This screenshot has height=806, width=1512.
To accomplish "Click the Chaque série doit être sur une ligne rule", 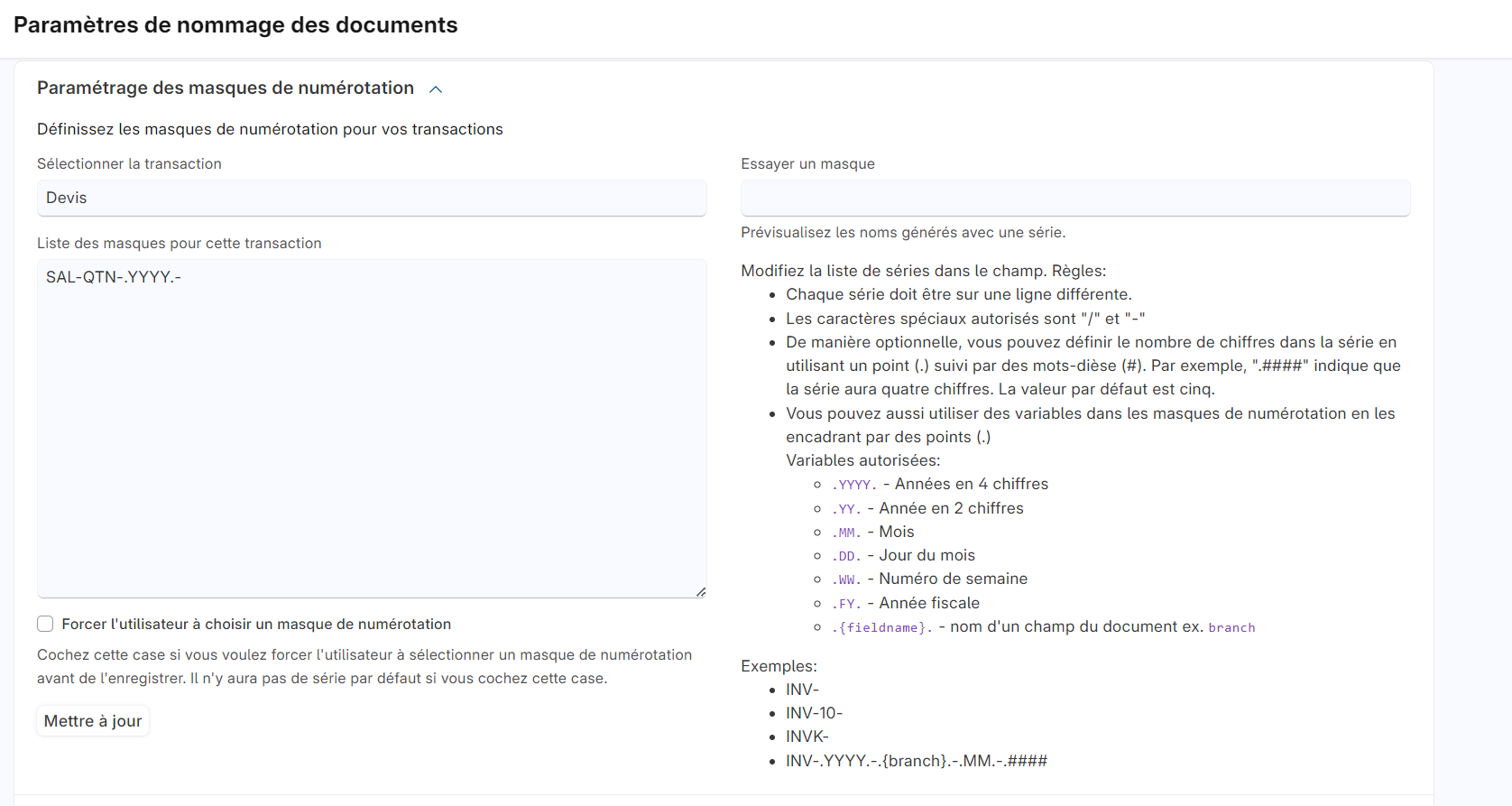I will [x=959, y=294].
